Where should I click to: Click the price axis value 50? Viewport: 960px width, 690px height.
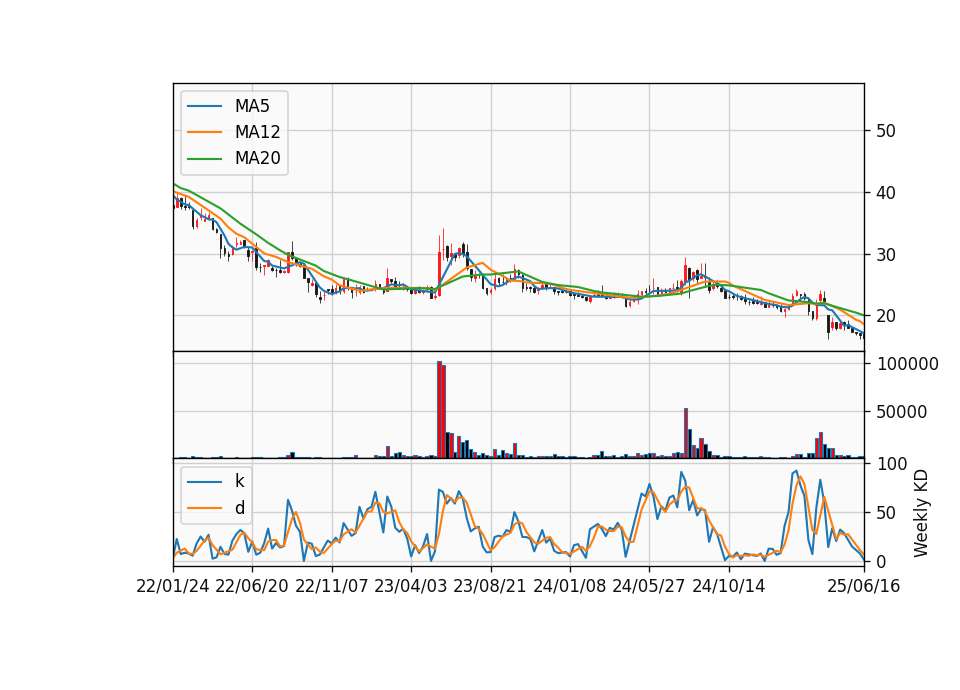pyautogui.click(x=886, y=131)
